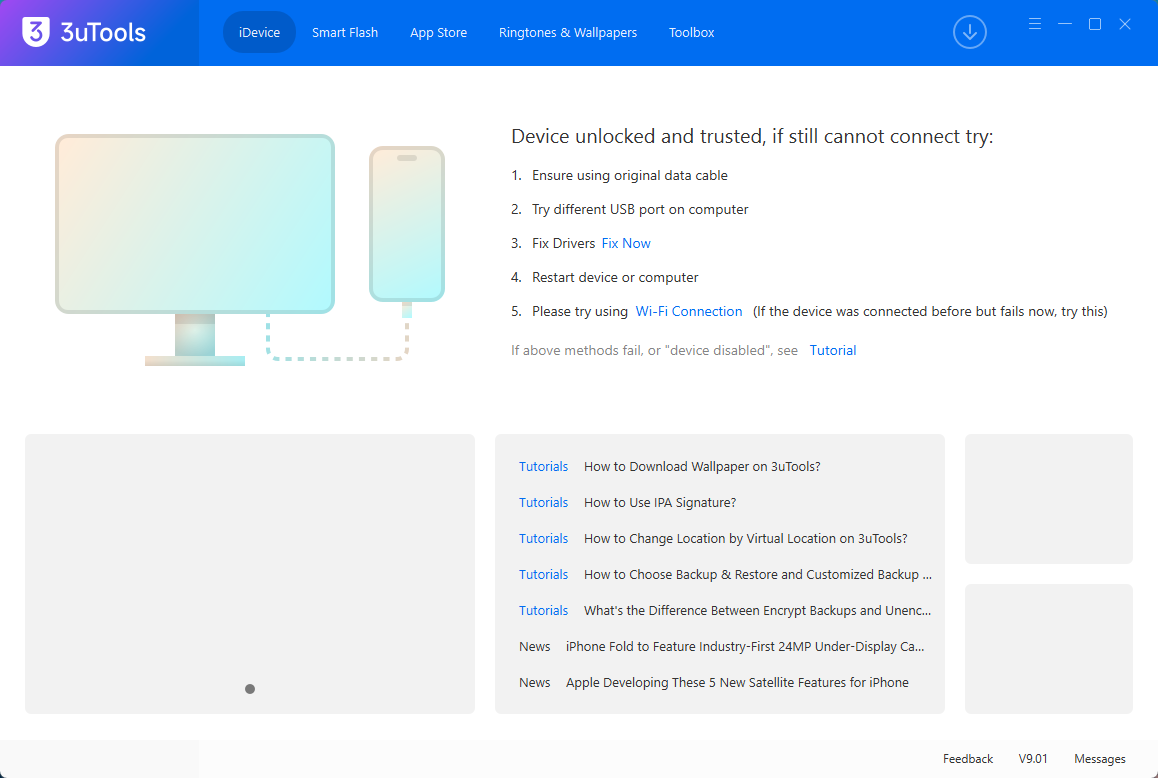Viewport: 1158px width, 778px height.
Task: Open the hamburger menu icon in title bar
Action: coord(1035,24)
